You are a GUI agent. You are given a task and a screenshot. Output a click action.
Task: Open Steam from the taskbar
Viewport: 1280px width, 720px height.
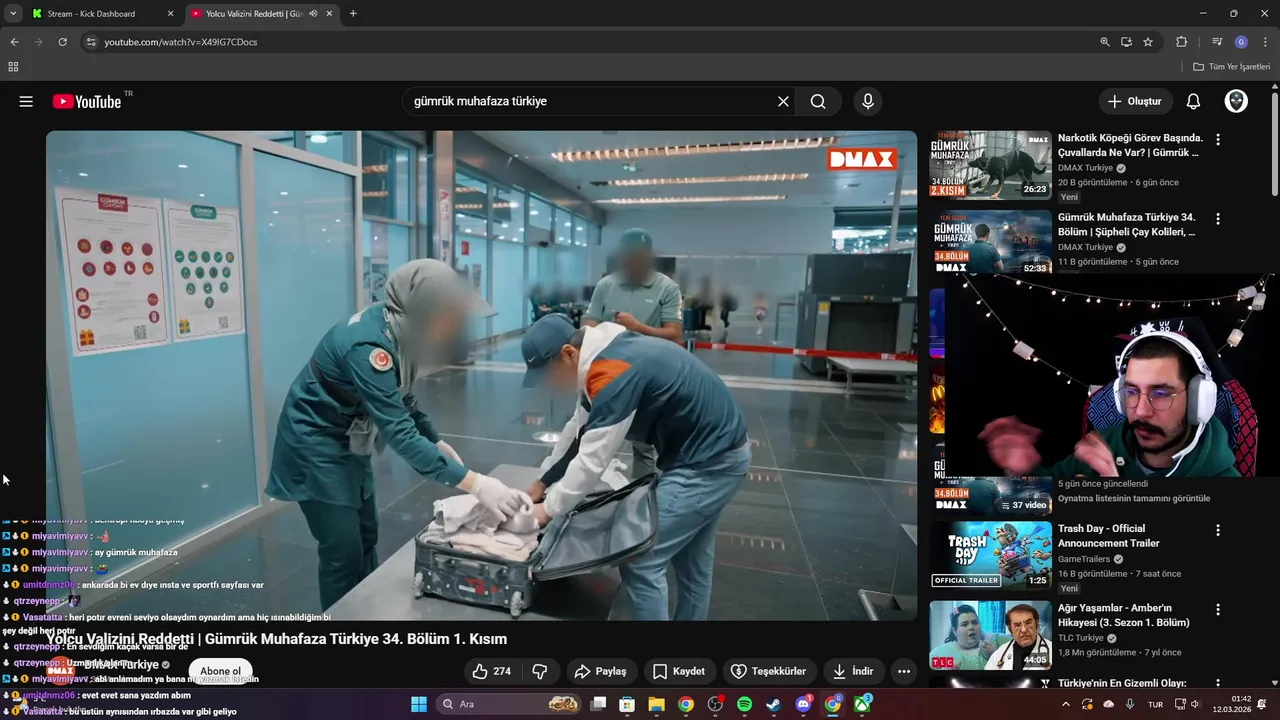coord(773,704)
